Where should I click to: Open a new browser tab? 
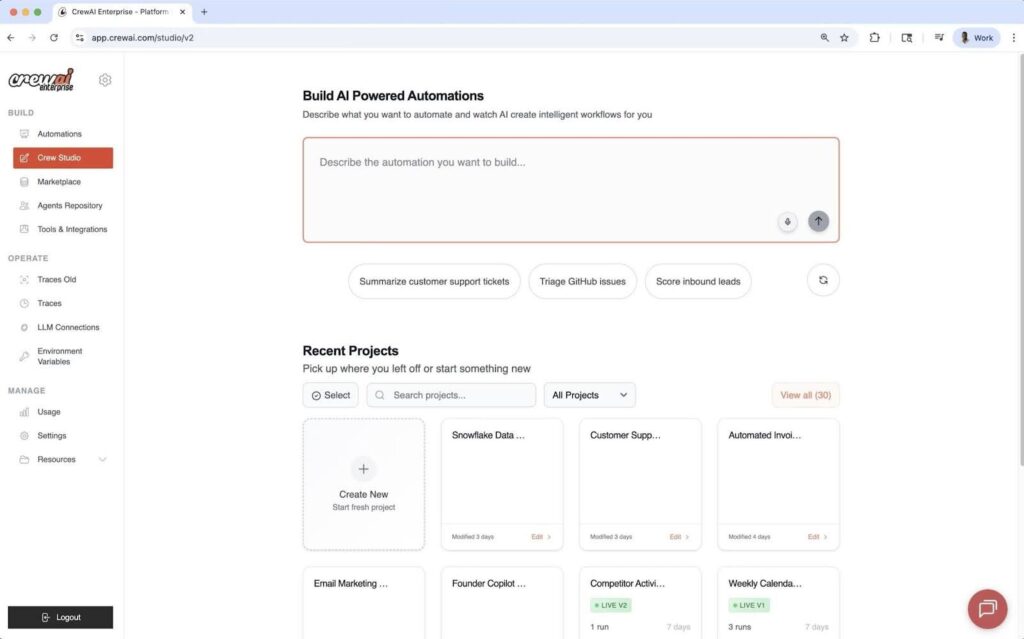204,12
